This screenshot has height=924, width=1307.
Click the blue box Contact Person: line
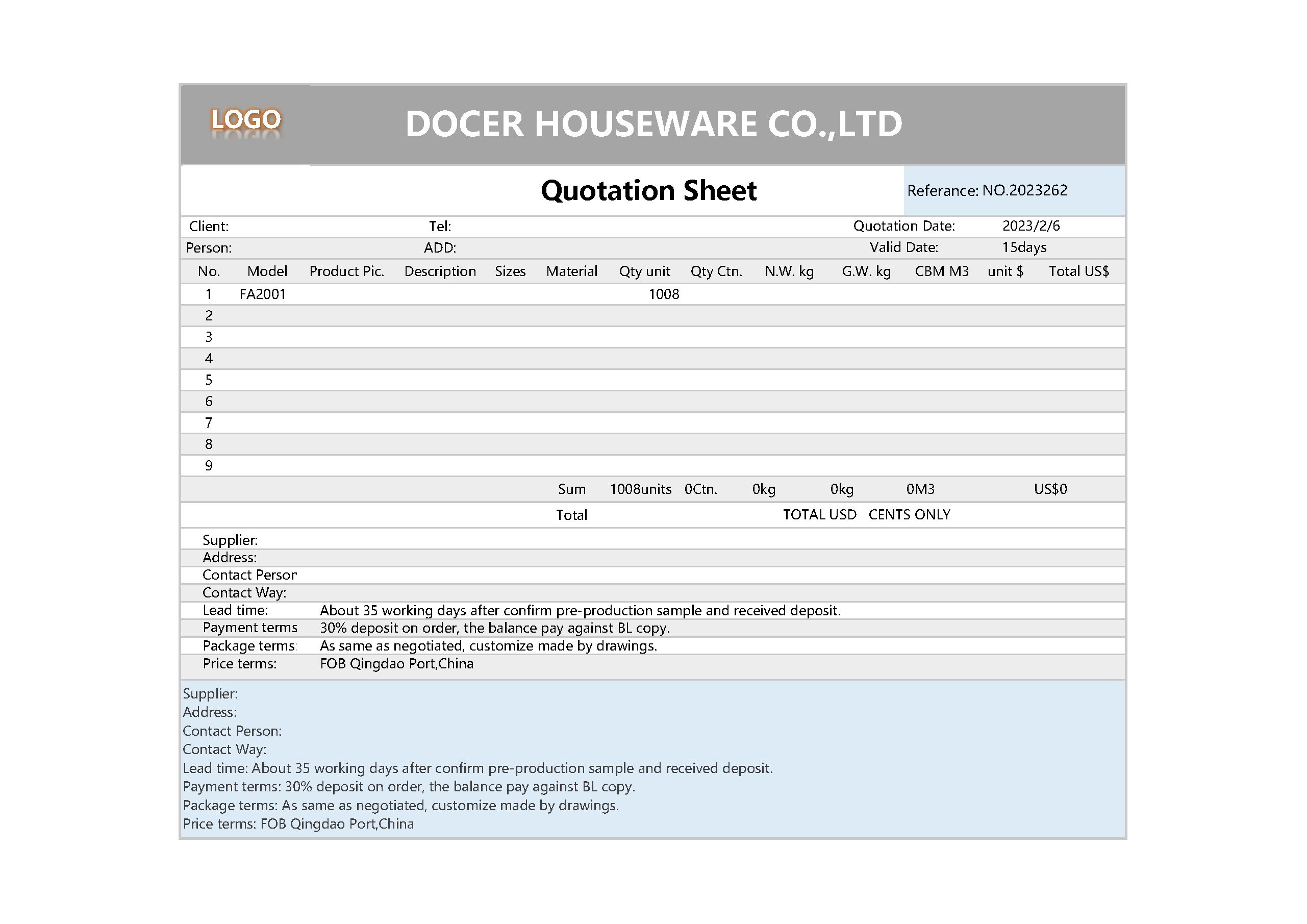(x=232, y=732)
